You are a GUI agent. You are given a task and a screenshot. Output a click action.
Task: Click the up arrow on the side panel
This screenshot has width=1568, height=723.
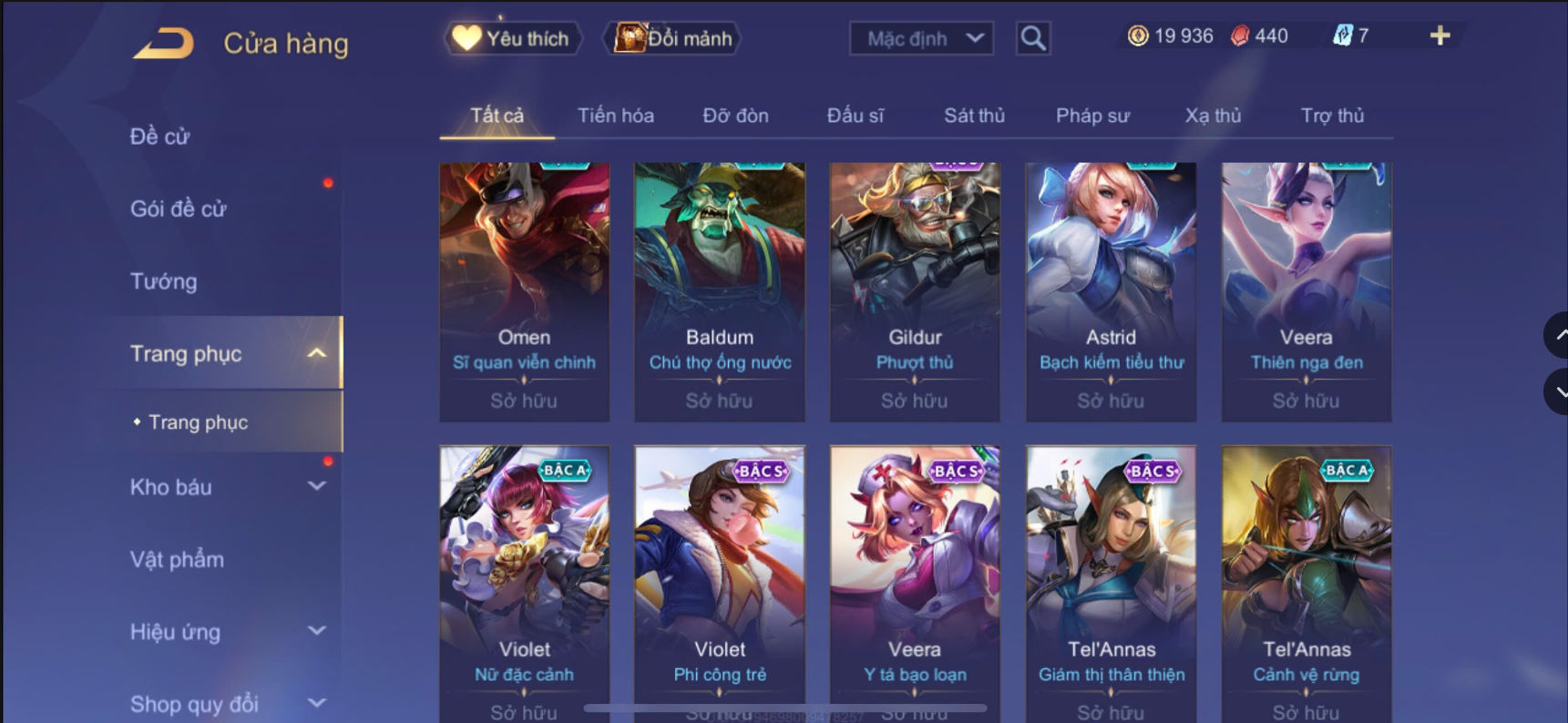(1558, 335)
